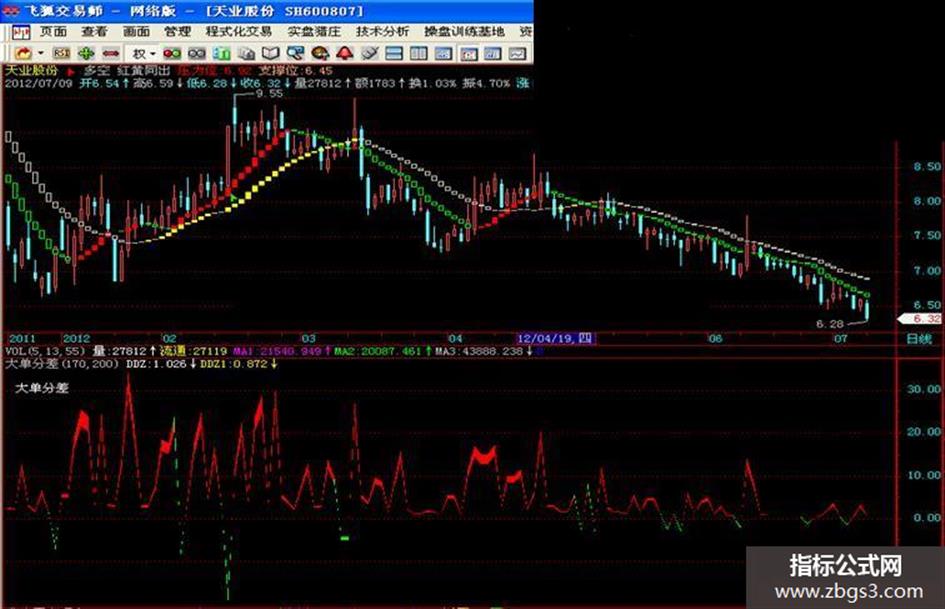
Task: Click the RSI indicator toolbar icon
Action: [61, 54]
